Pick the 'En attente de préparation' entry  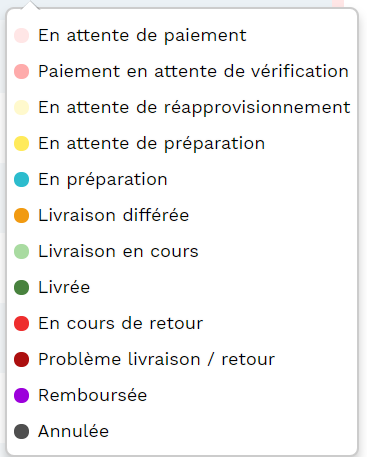click(182, 143)
